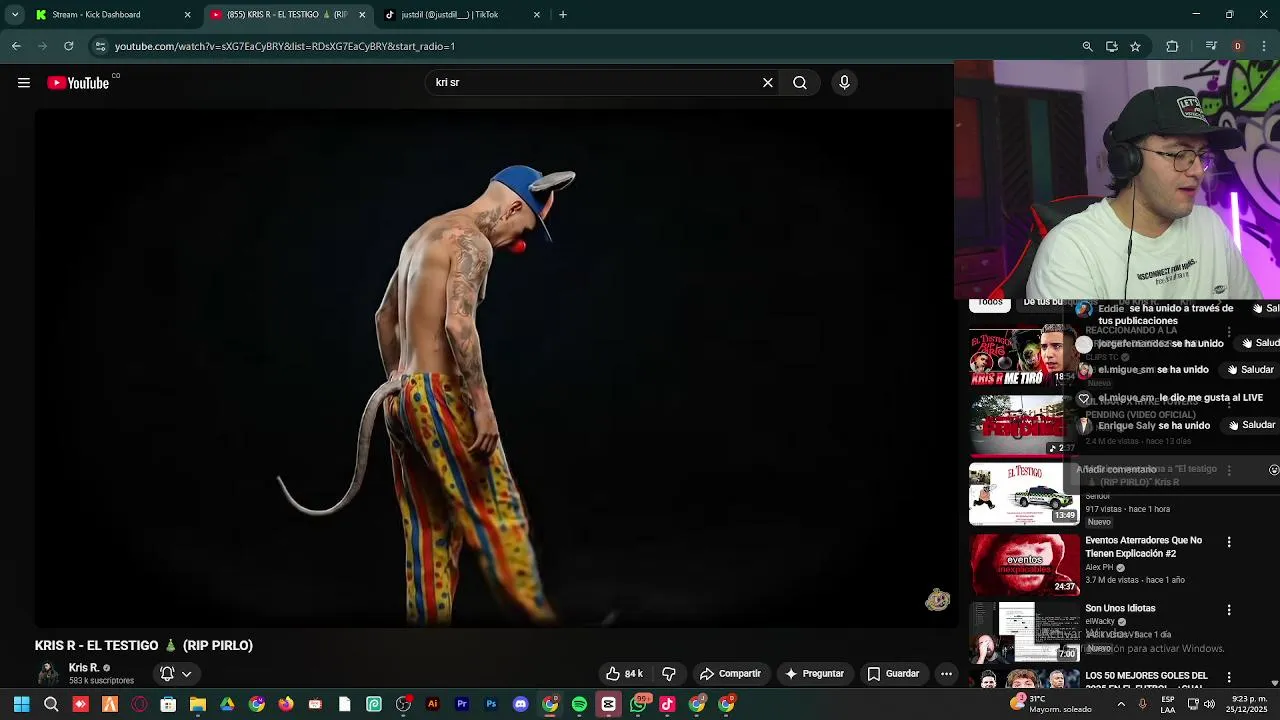Open a new browser tab
This screenshot has width=1280, height=720.
[563, 15]
